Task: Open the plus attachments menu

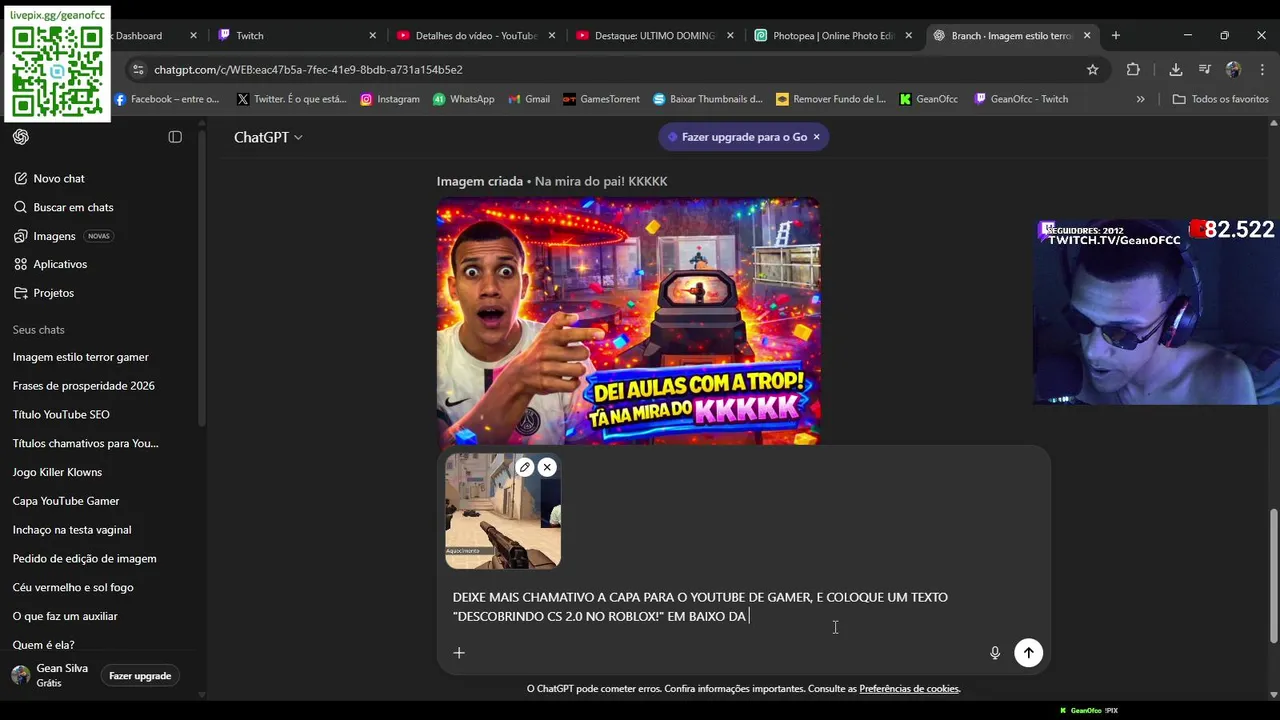Action: 459,653
